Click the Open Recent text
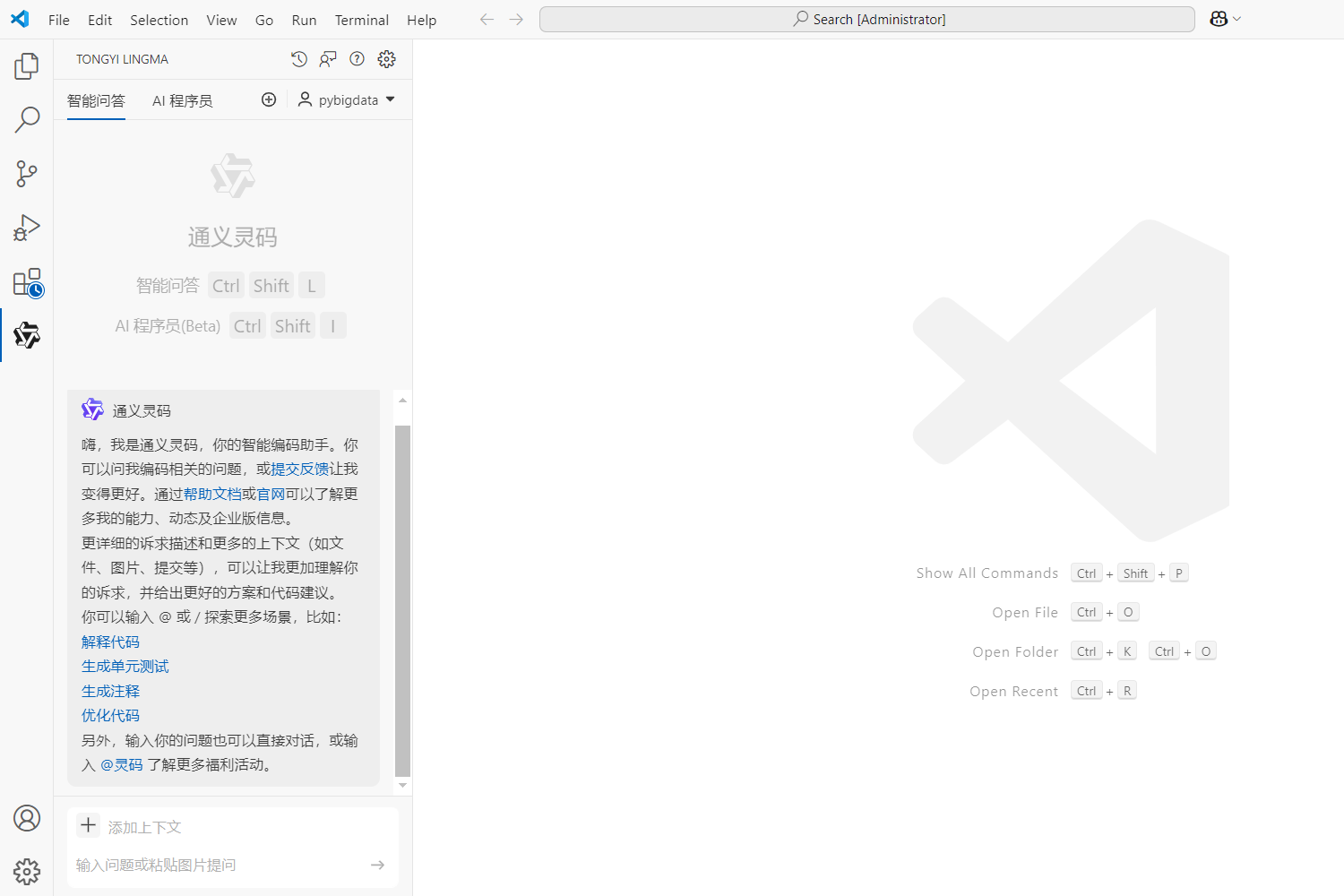Screen dimensions: 1344x896 [1013, 692]
